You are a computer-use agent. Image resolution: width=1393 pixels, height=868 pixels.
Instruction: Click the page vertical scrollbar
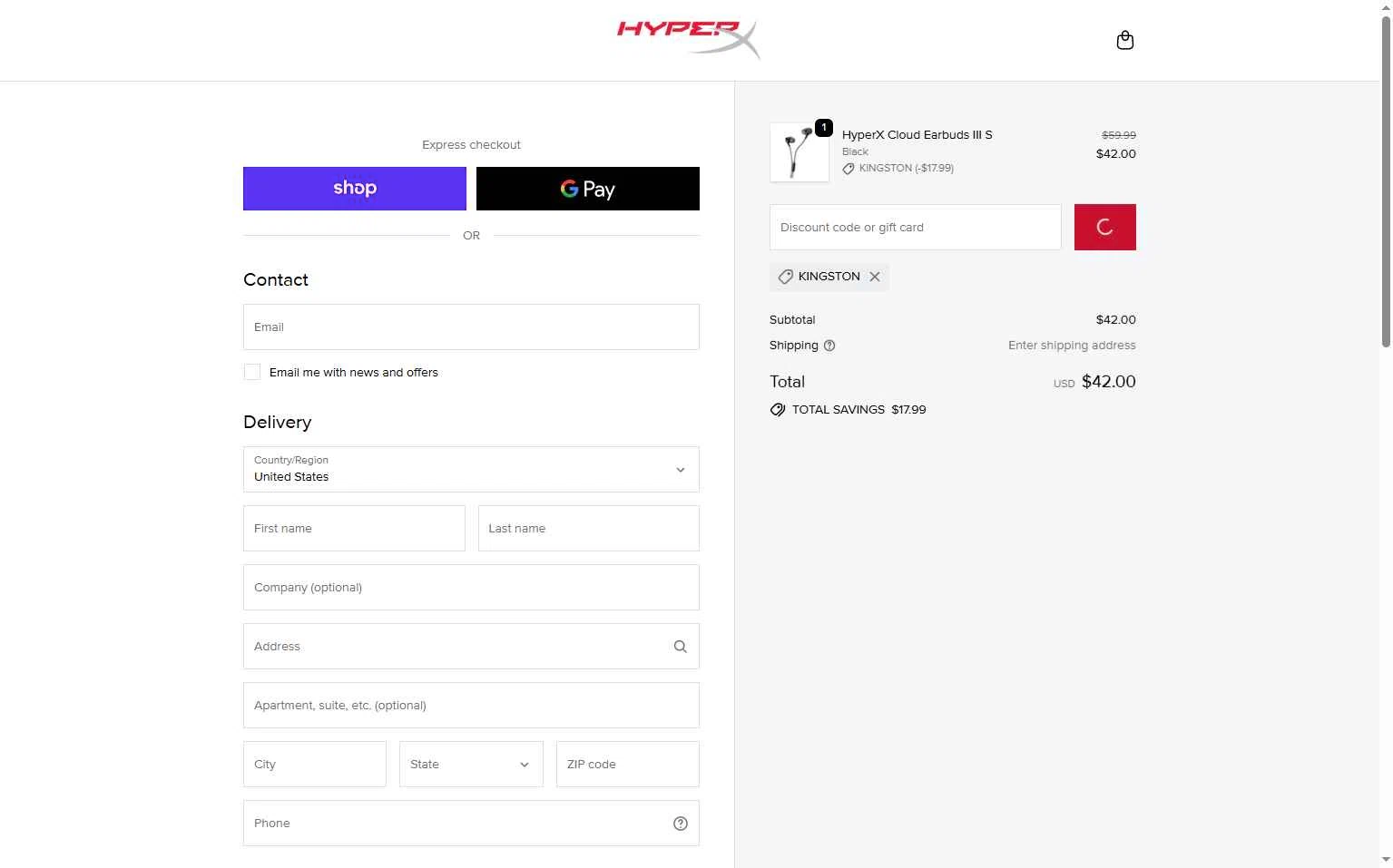(x=1386, y=181)
